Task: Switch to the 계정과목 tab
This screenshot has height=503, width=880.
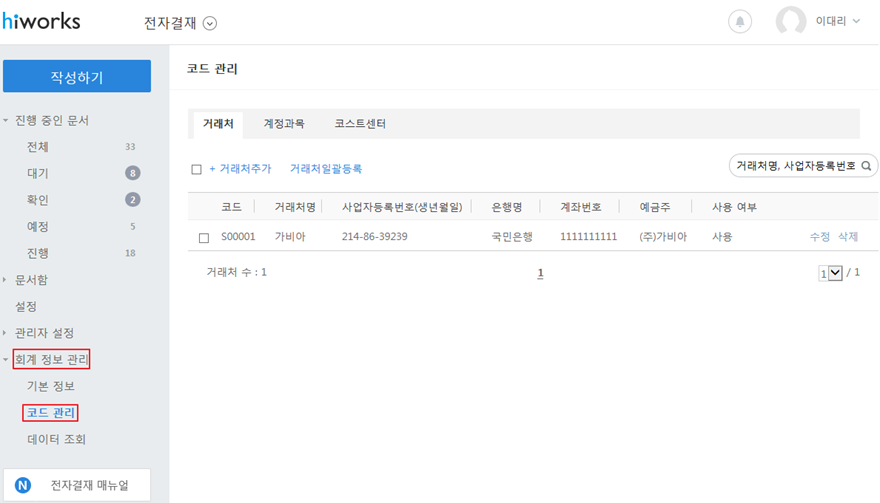Action: click(284, 124)
